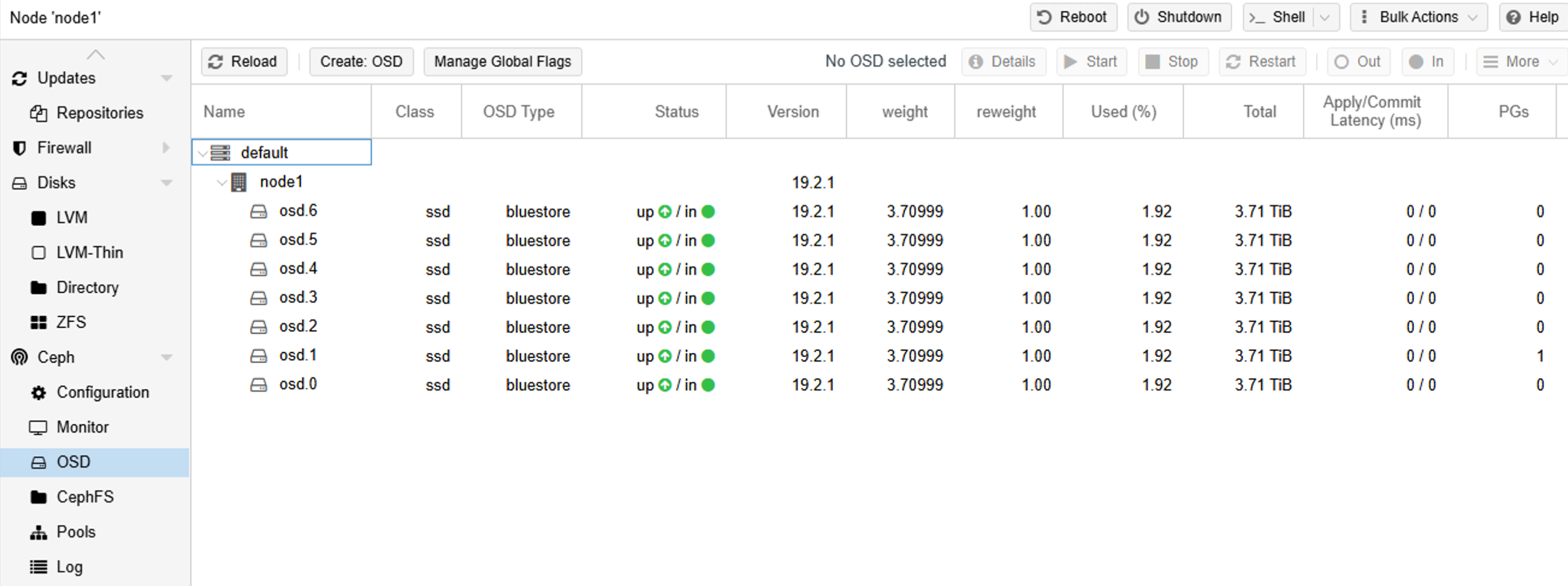The height and width of the screenshot is (586, 1568).
Task: Expand the Firewall section arrow
Action: pyautogui.click(x=166, y=147)
